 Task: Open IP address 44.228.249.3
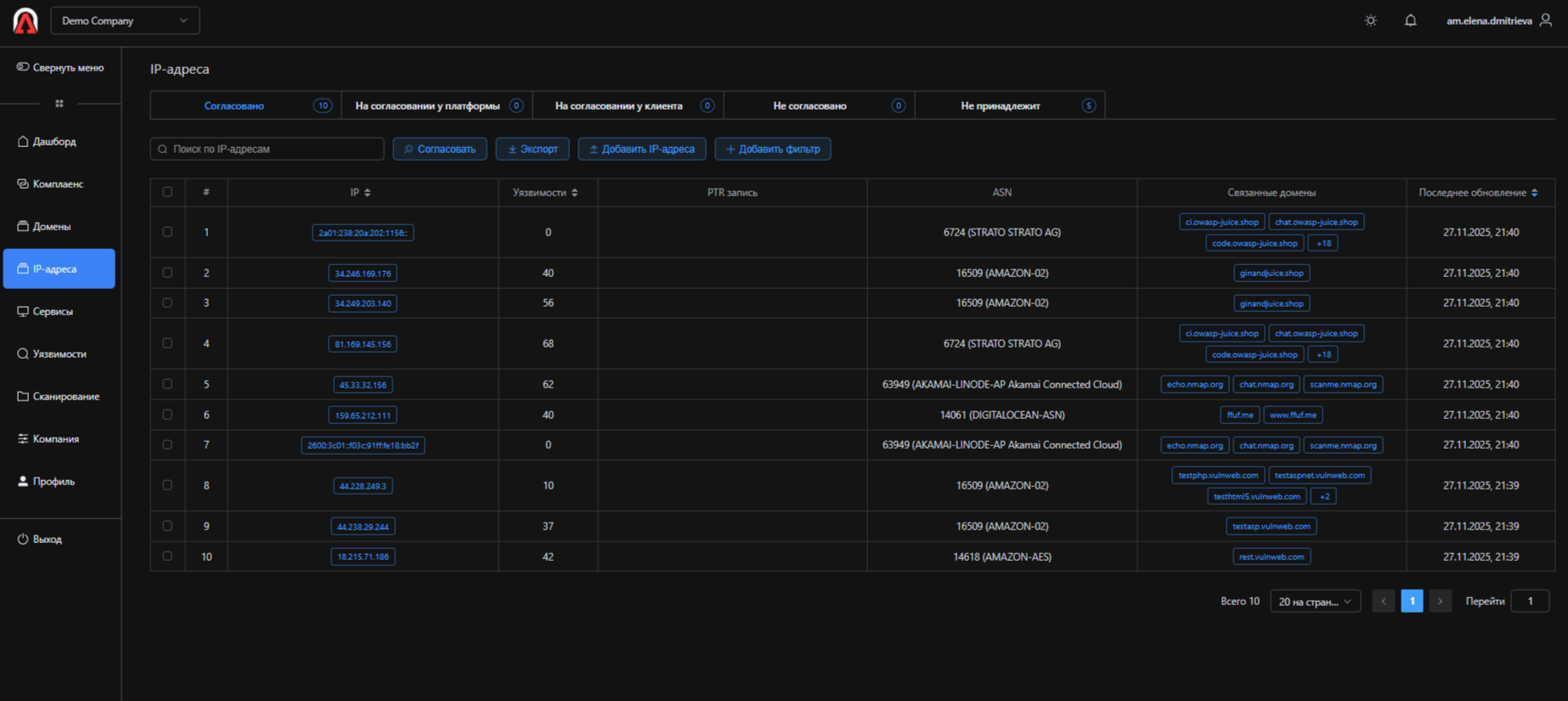[363, 486]
